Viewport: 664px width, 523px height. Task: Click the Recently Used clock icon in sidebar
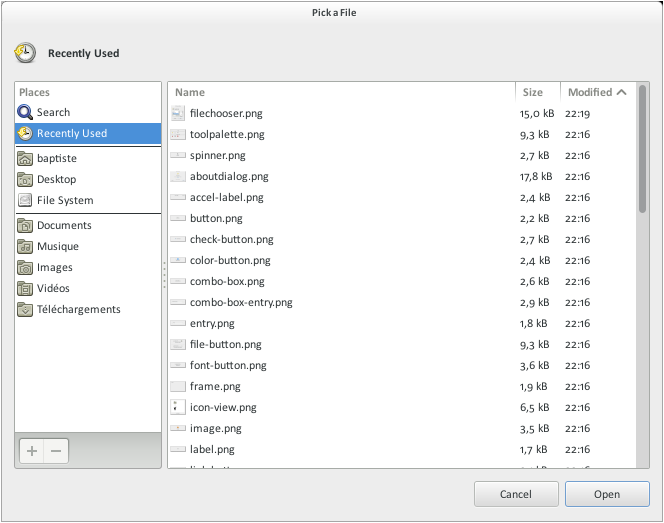[x=25, y=134]
